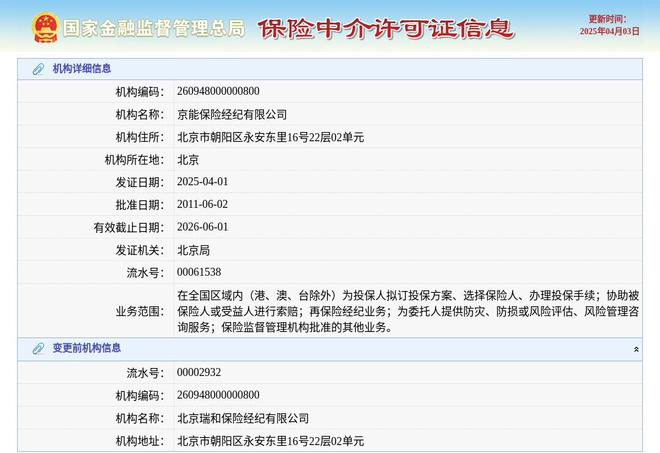The width and height of the screenshot is (660, 453).
Task: Click the 国家金融监督管理总局 title text
Action: click(x=154, y=29)
